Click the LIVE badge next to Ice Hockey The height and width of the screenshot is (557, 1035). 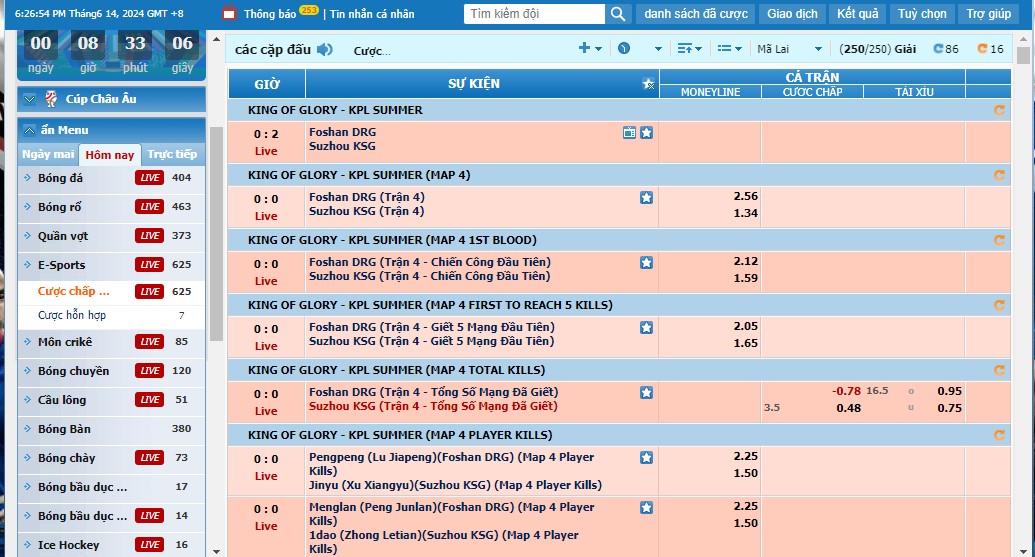click(x=149, y=544)
